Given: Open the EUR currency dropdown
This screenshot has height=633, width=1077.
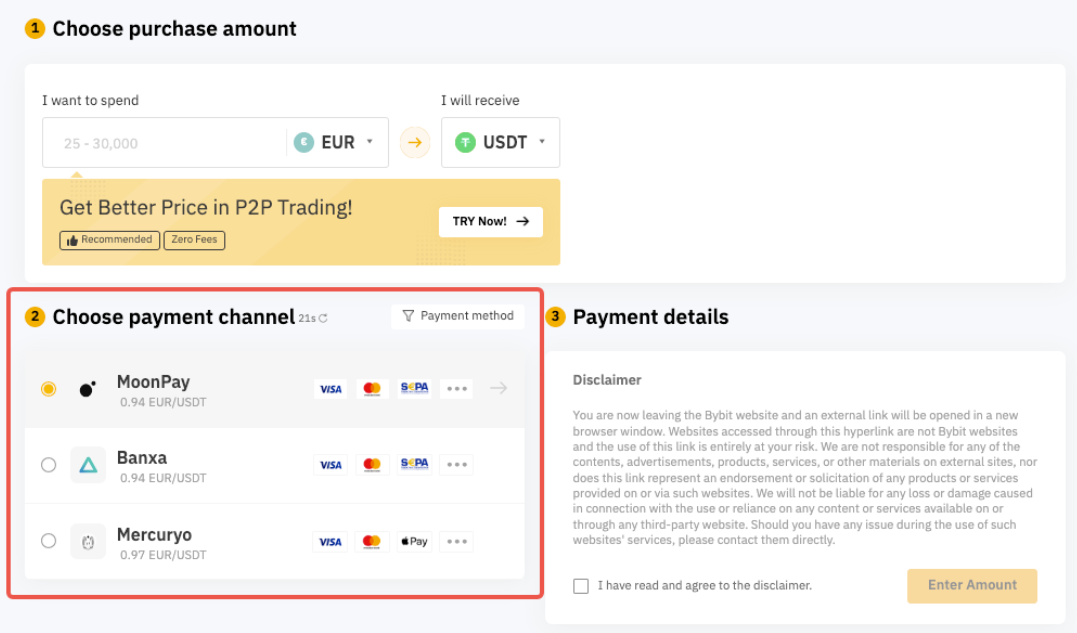Looking at the screenshot, I should click(x=334, y=143).
